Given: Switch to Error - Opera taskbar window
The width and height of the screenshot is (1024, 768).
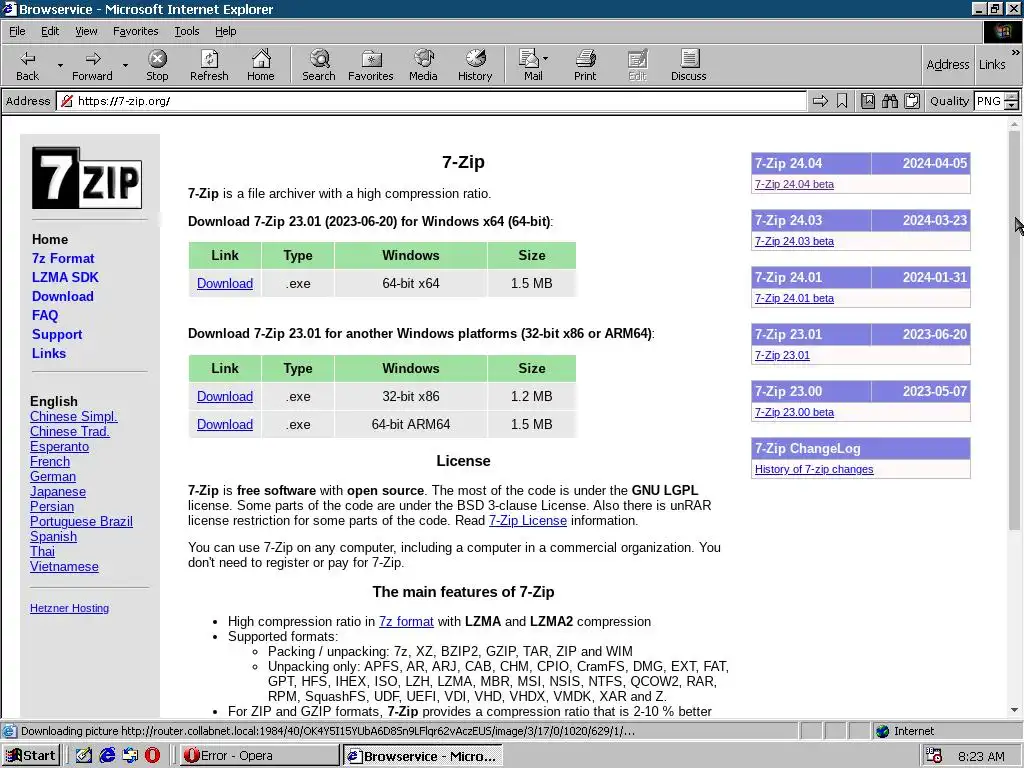Looking at the screenshot, I should click(259, 756).
